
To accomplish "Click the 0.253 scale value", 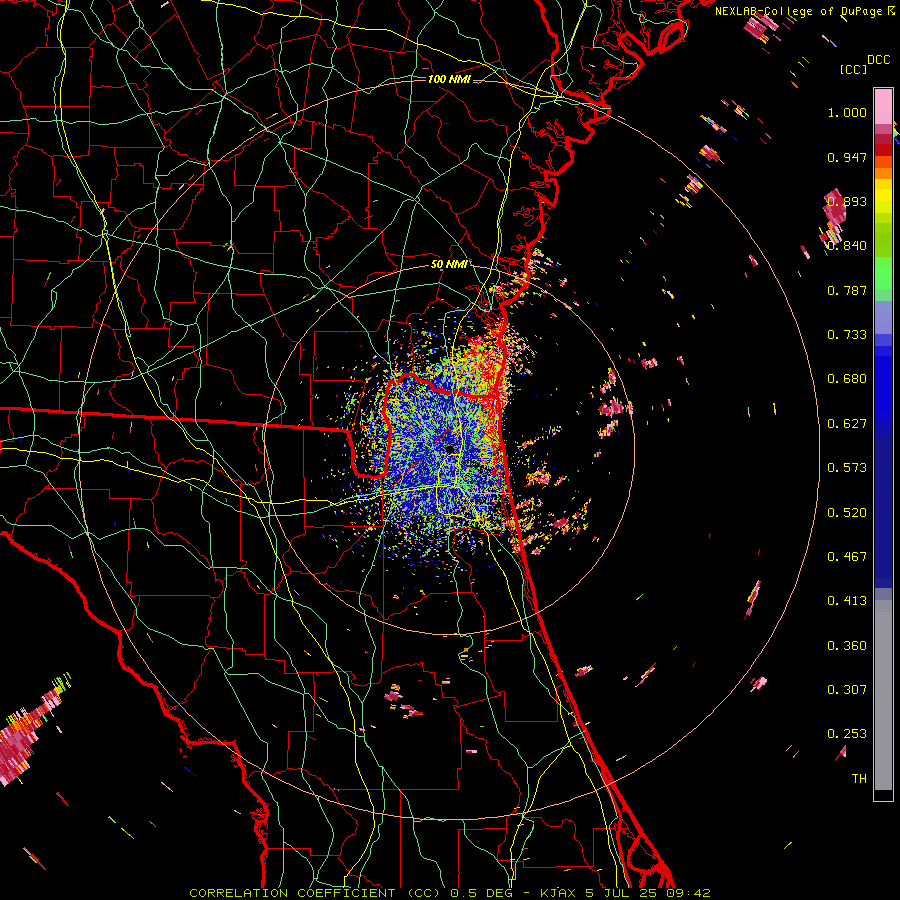I will coord(847,734).
